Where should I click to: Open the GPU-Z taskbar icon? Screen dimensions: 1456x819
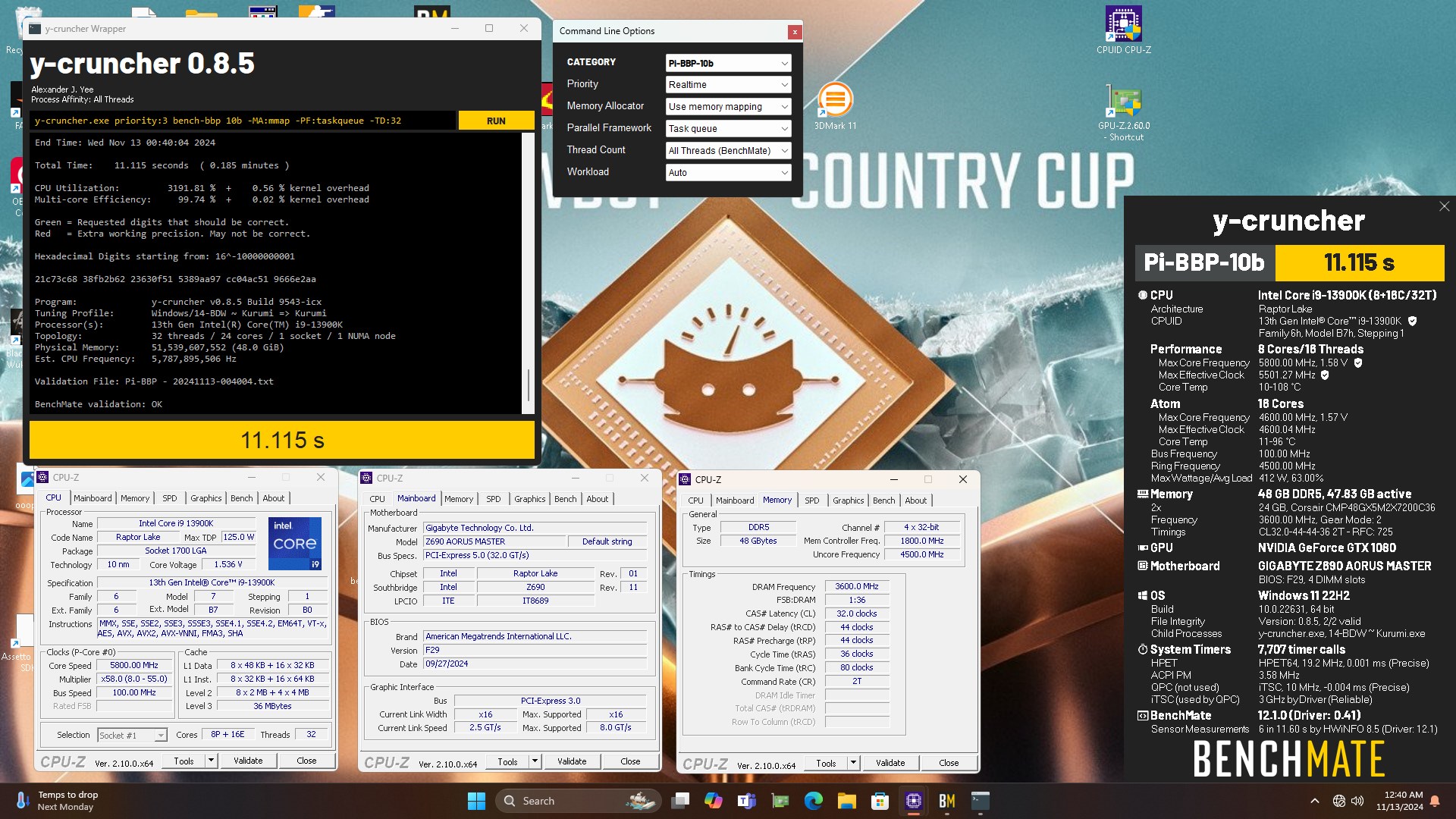[780, 801]
